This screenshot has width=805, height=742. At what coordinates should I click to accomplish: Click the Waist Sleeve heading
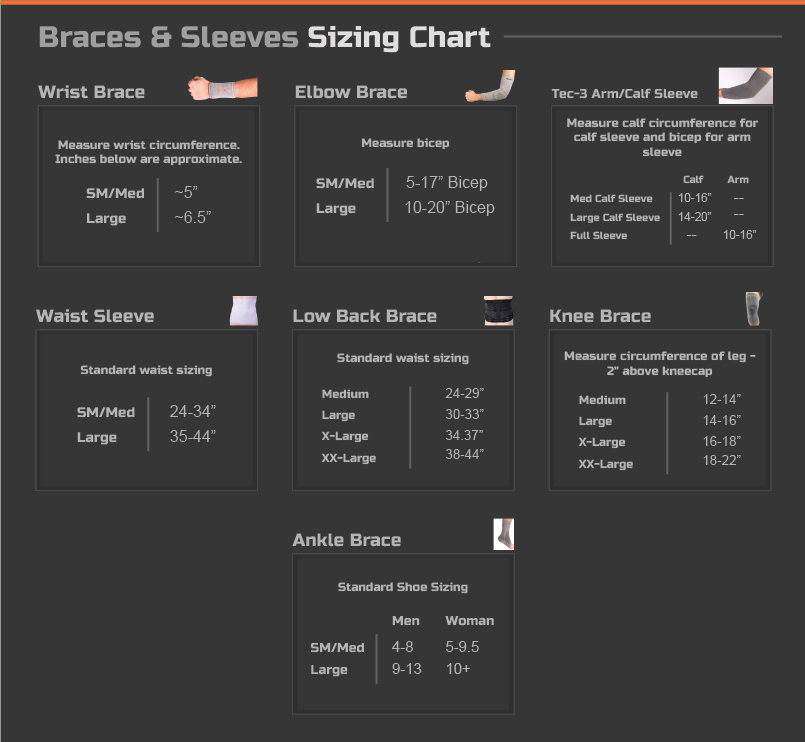coord(95,316)
